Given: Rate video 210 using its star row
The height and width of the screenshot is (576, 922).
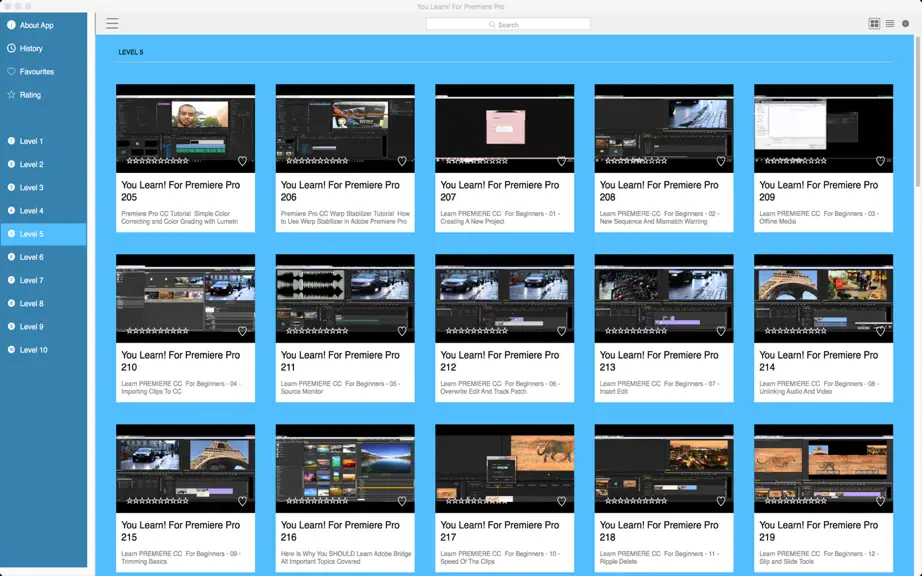Looking at the screenshot, I should click(158, 331).
